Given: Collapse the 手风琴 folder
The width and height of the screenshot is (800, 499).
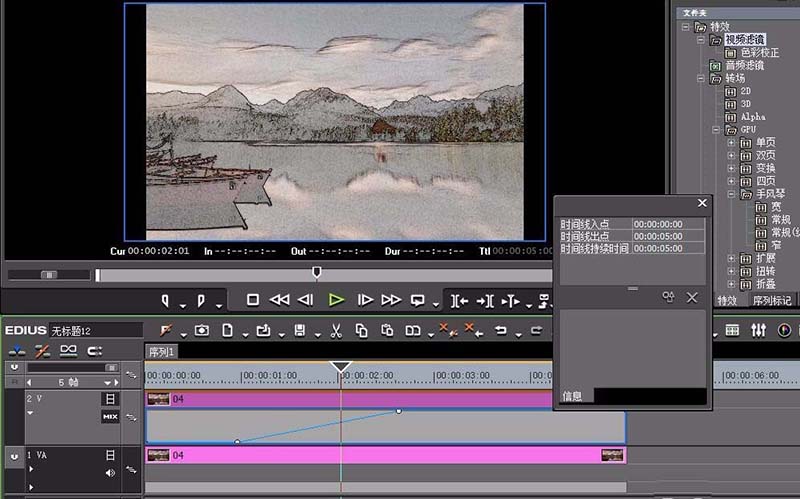Looking at the screenshot, I should (x=731, y=194).
